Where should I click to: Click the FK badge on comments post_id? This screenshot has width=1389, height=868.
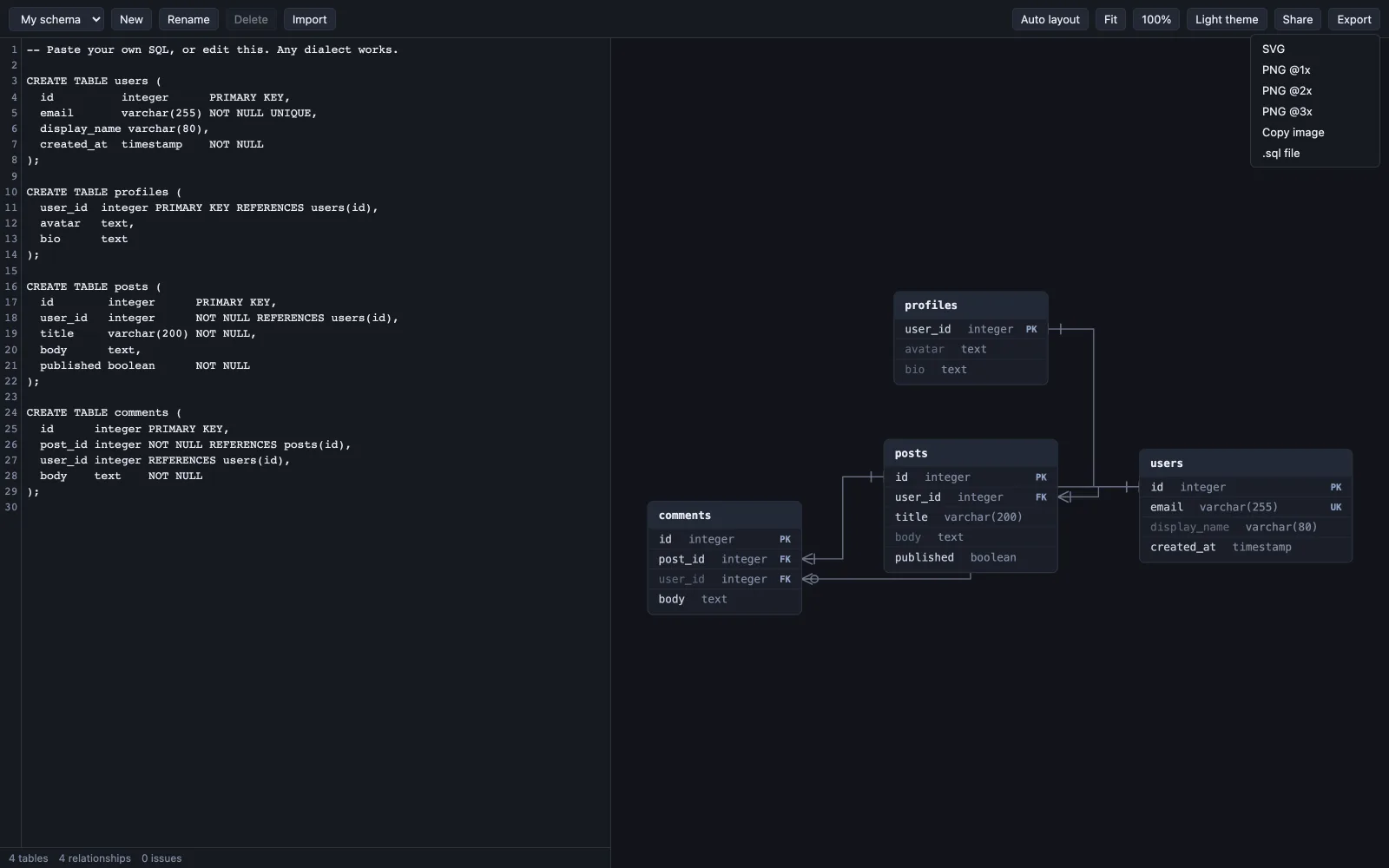click(785, 559)
